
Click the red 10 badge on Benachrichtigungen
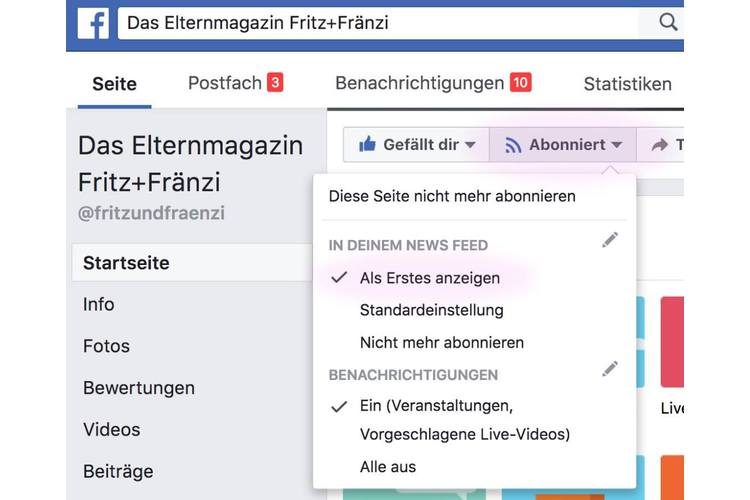pos(520,82)
